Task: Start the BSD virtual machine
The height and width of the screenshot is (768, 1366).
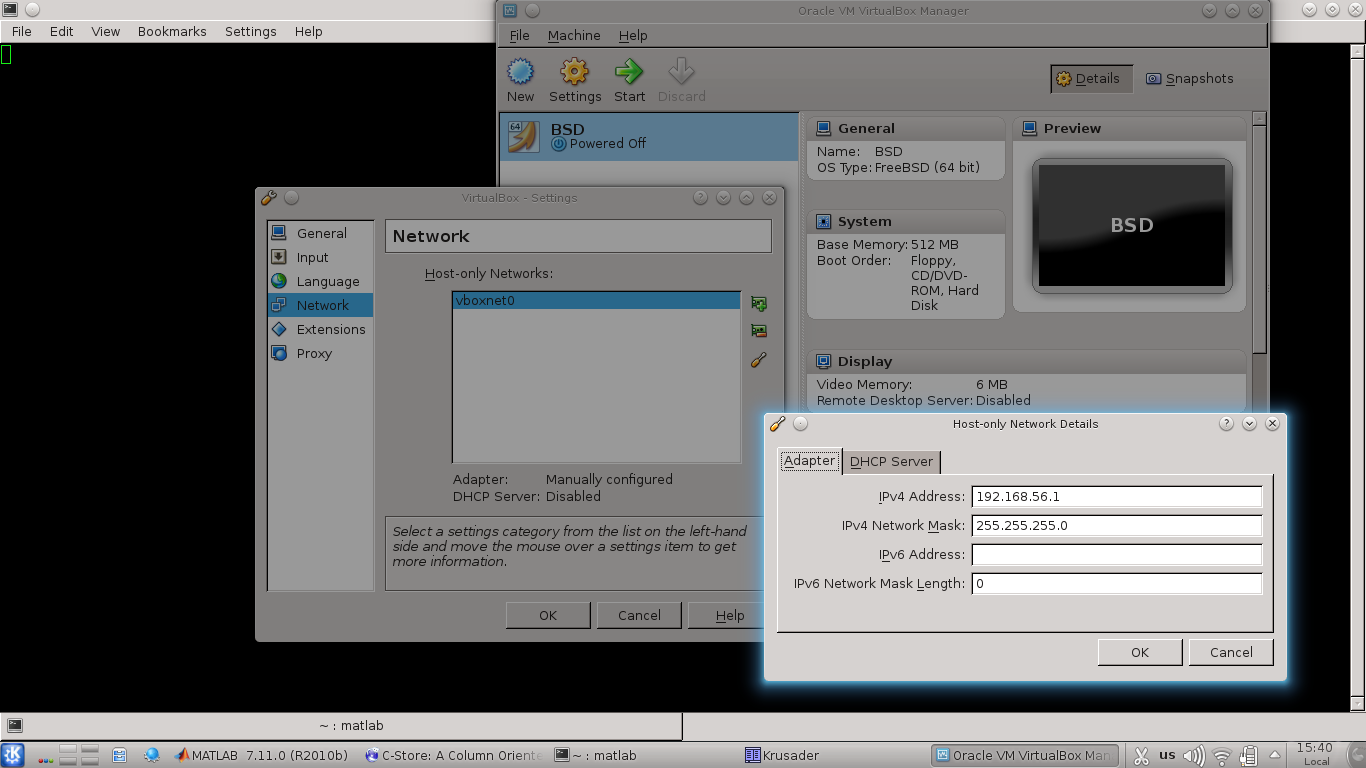Action: point(629,80)
